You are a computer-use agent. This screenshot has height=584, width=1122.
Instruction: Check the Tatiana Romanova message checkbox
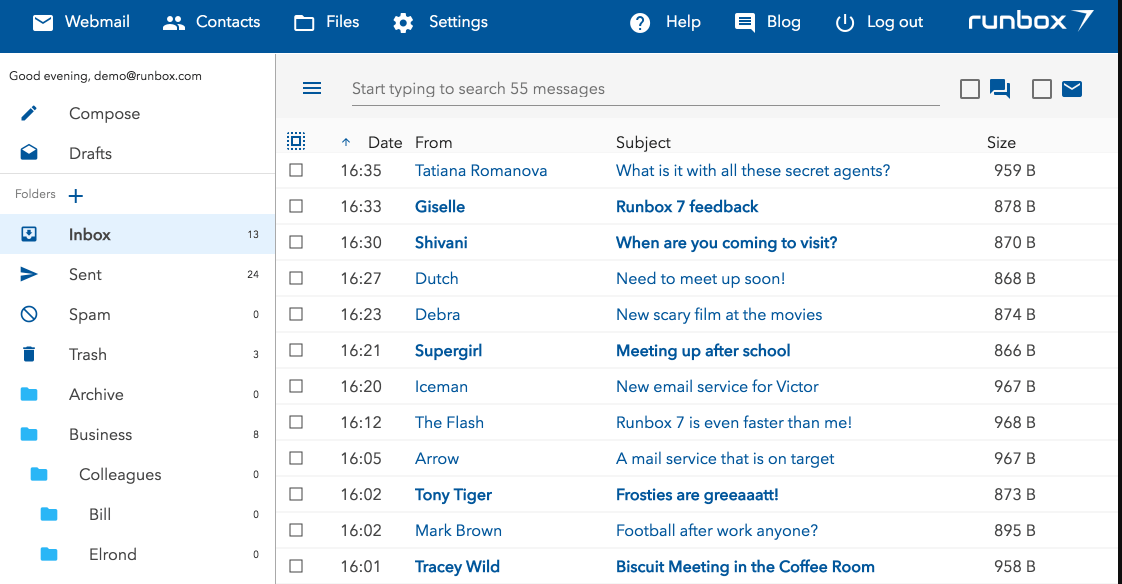point(296,170)
